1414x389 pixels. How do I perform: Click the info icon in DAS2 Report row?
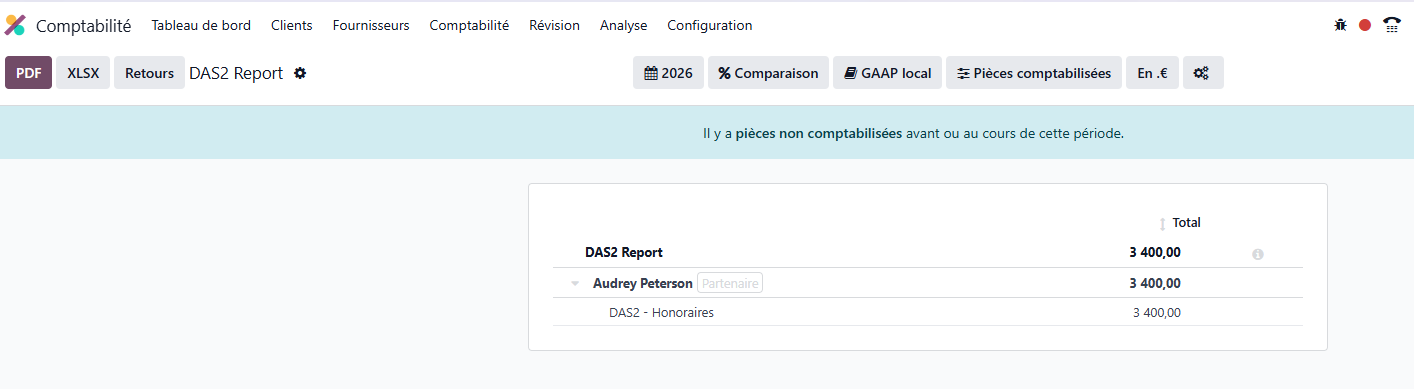[x=1258, y=254]
